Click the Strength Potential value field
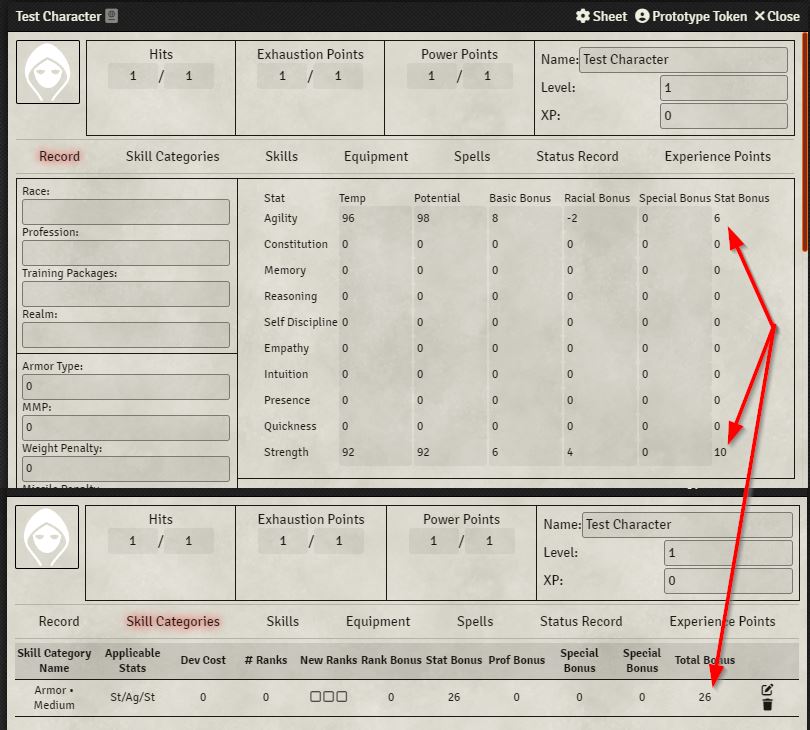The width and height of the screenshot is (810, 730). pos(449,452)
